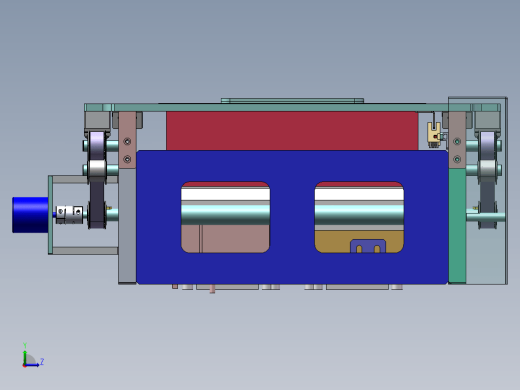The width and height of the screenshot is (520, 390).
Task: Select the yellow sensor bracket near top right
Action: (x=434, y=133)
